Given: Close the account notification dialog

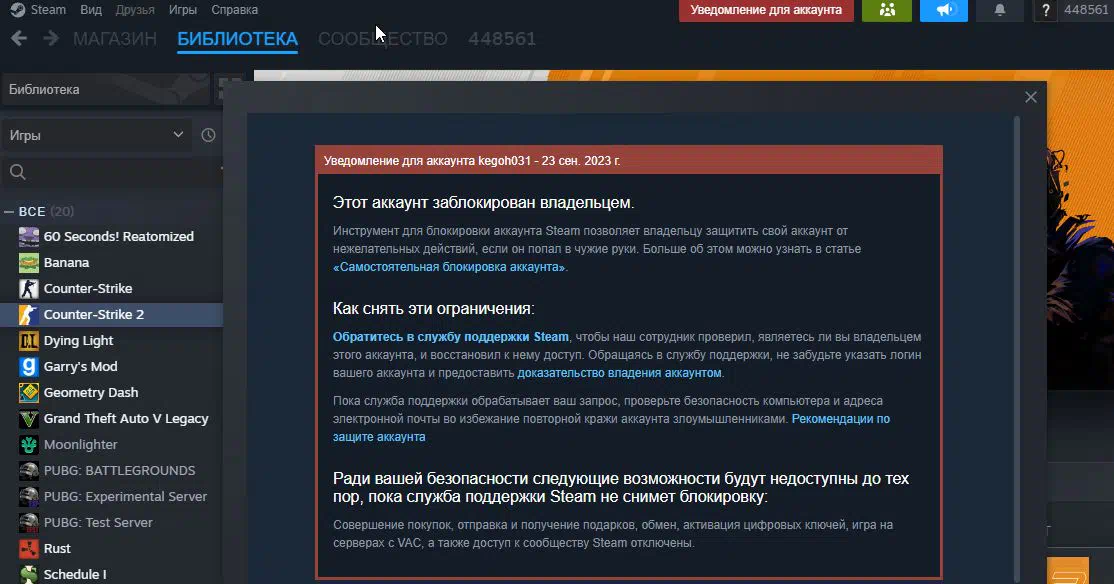Looking at the screenshot, I should (1031, 97).
